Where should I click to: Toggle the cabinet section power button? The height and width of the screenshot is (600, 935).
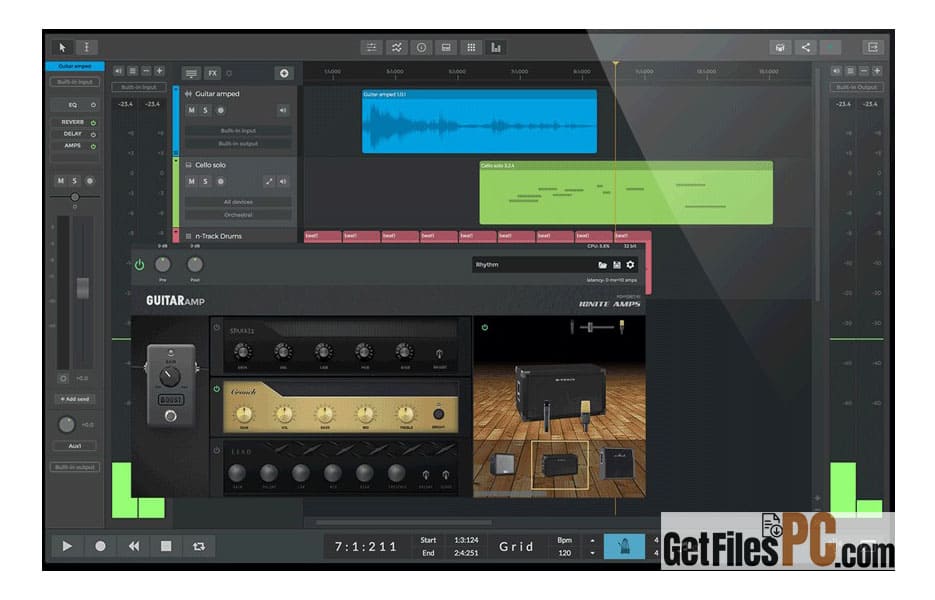pos(485,327)
